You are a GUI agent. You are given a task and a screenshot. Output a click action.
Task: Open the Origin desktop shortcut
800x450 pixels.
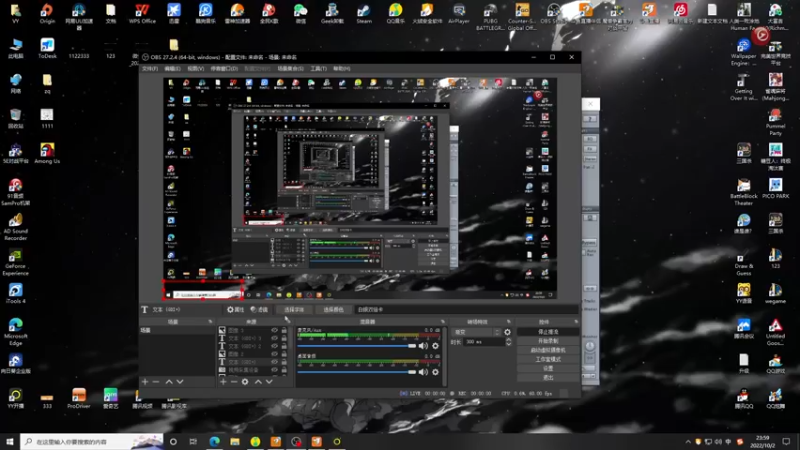point(47,14)
